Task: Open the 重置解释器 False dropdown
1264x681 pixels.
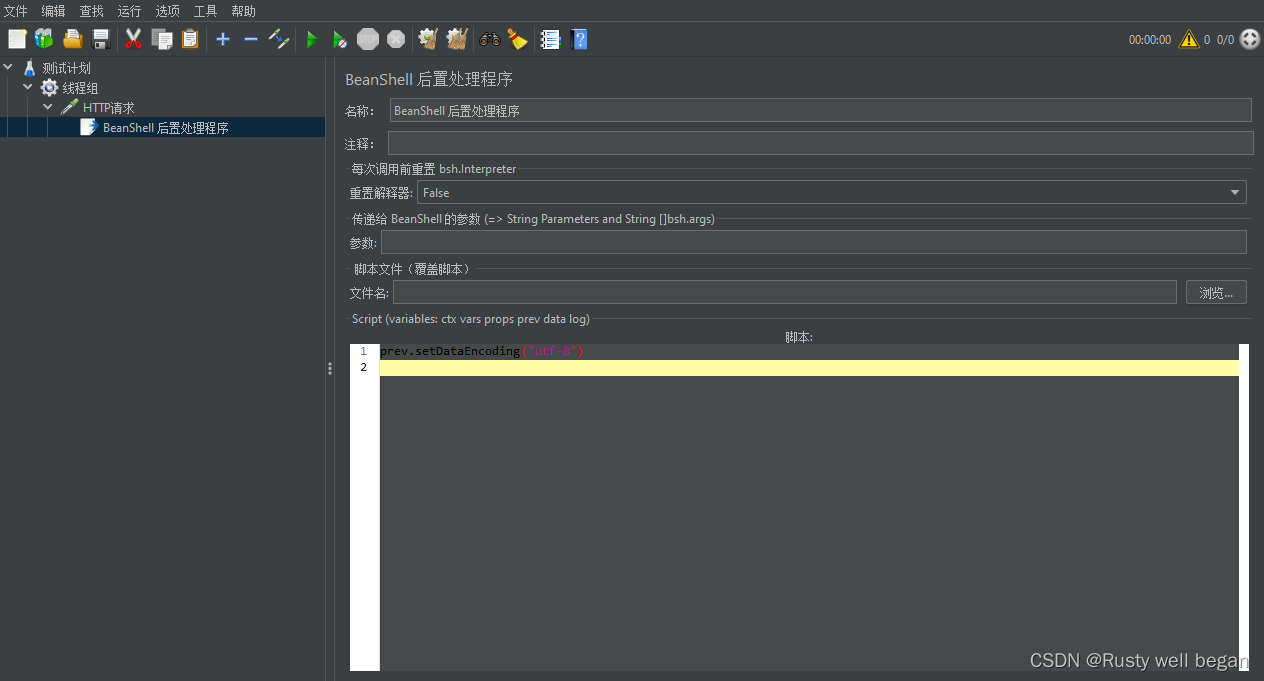Action: pyautogui.click(x=831, y=192)
